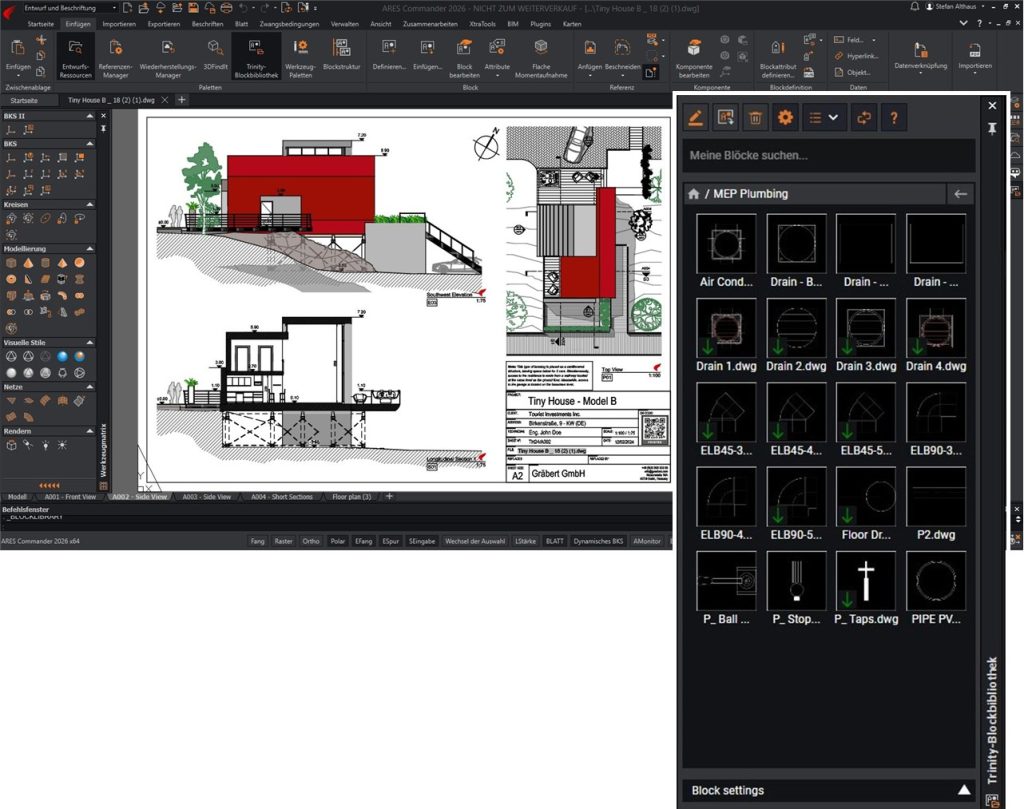Click the Meine Blöcke suchen search field
The height and width of the screenshot is (809, 1024).
(828, 156)
